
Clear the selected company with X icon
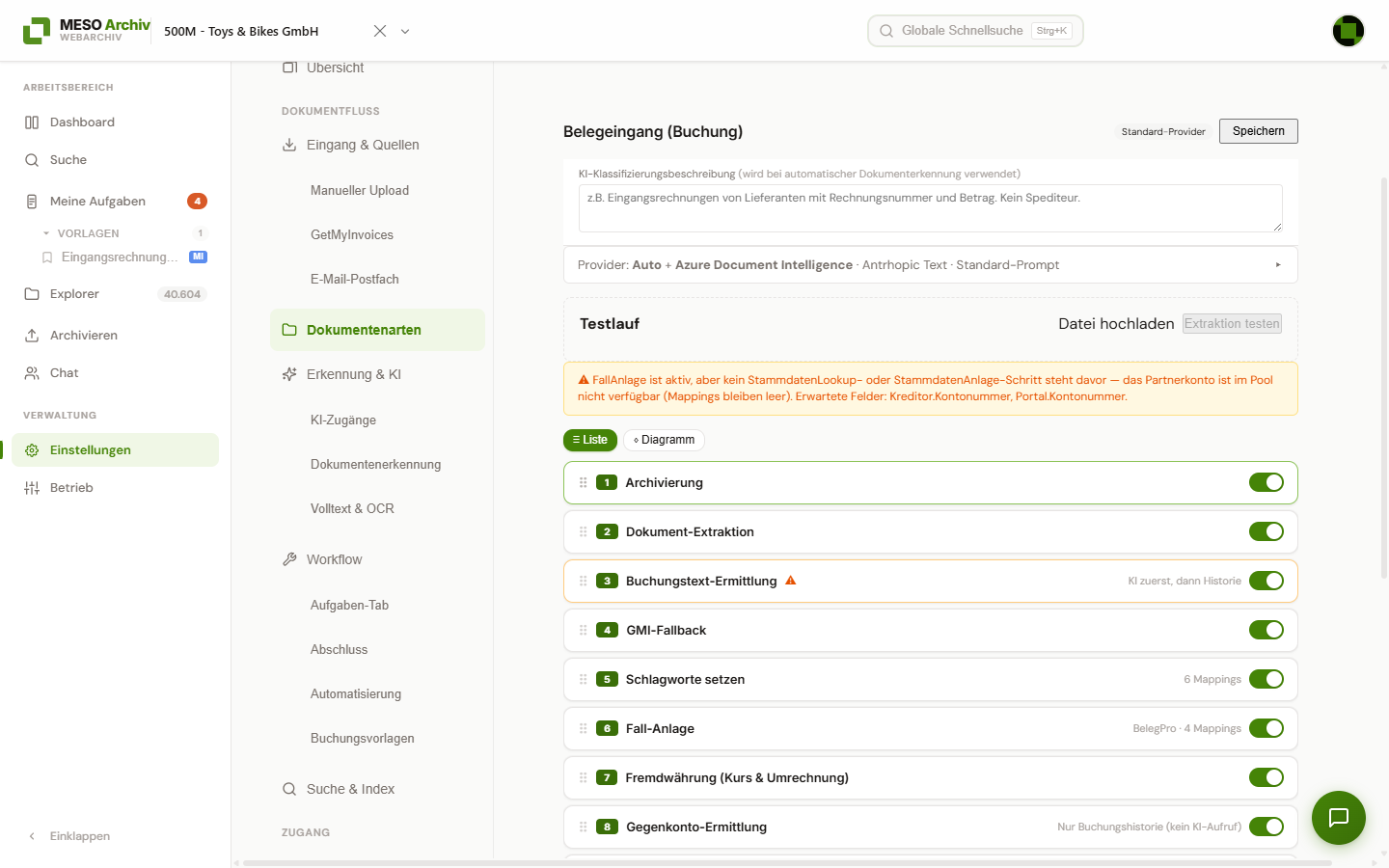click(x=380, y=31)
